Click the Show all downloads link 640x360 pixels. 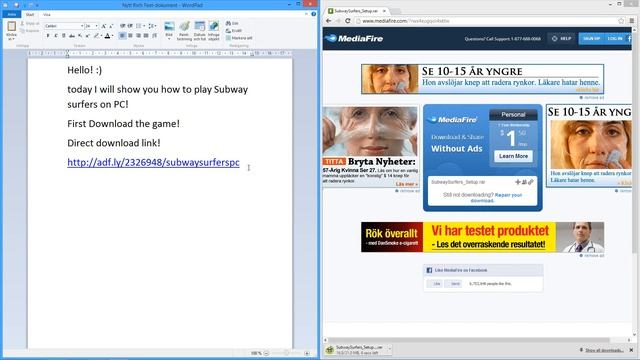click(x=604, y=350)
